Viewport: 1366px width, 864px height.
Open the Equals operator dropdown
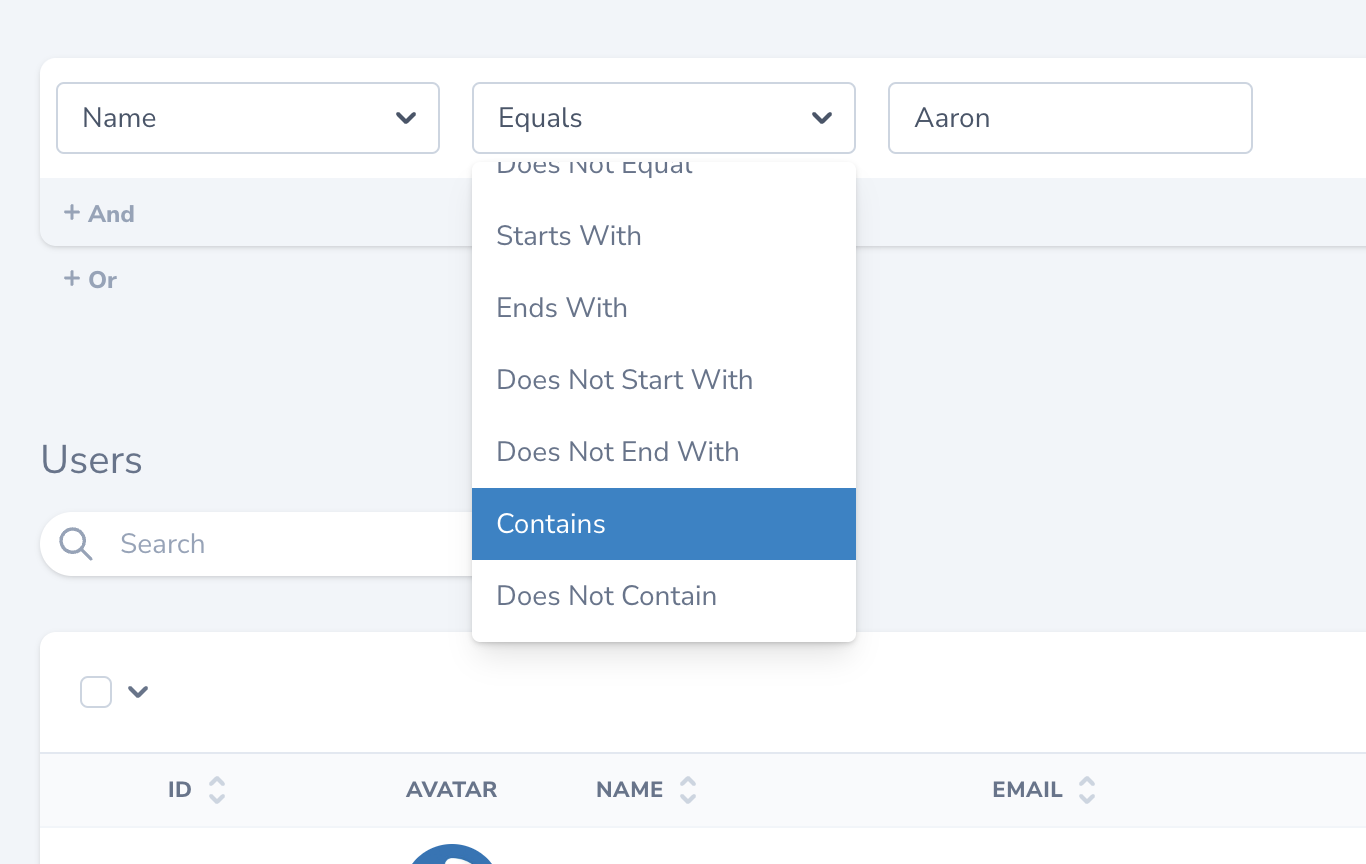[x=663, y=117]
